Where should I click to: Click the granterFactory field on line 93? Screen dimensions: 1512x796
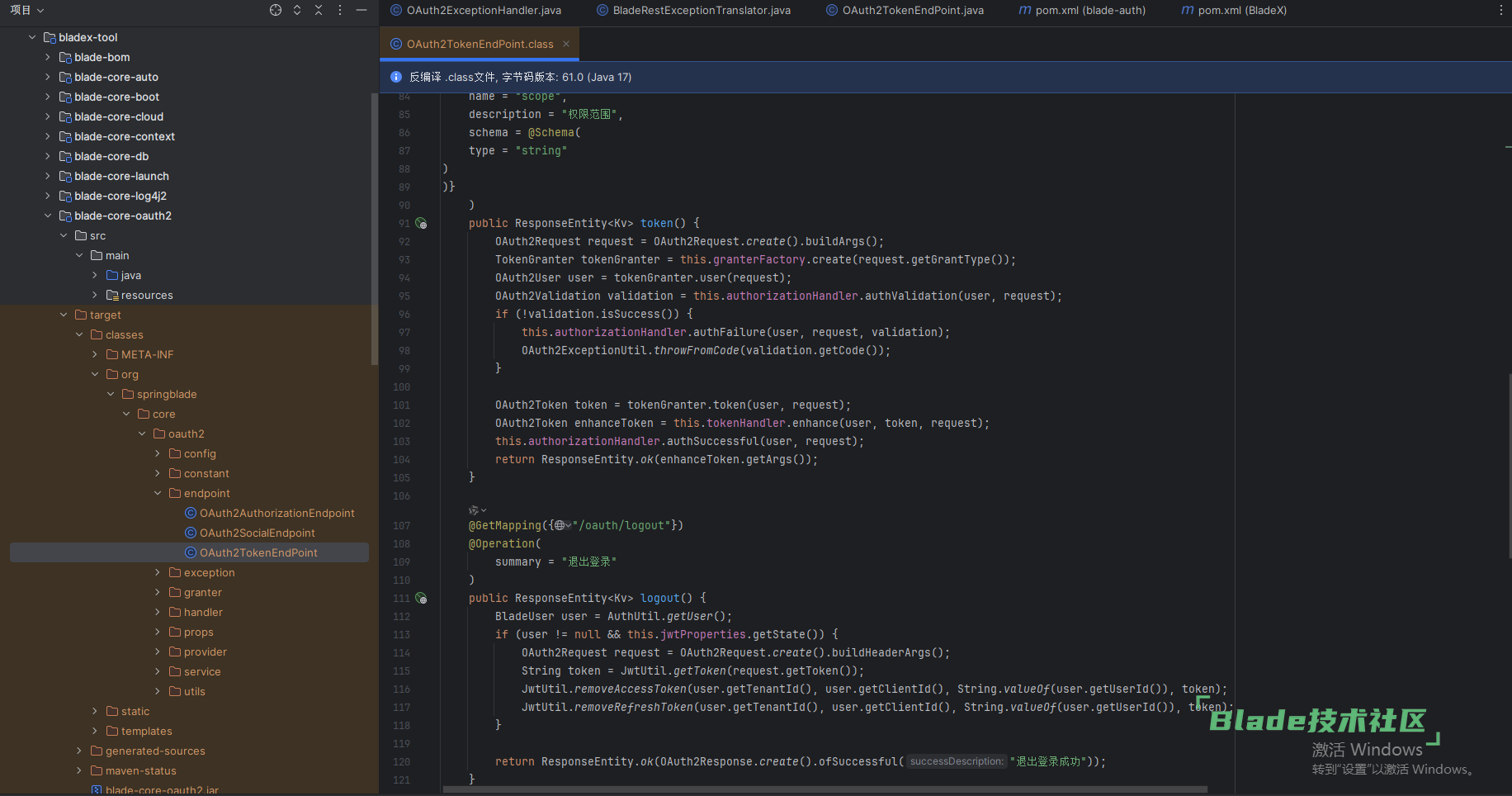coord(759,260)
